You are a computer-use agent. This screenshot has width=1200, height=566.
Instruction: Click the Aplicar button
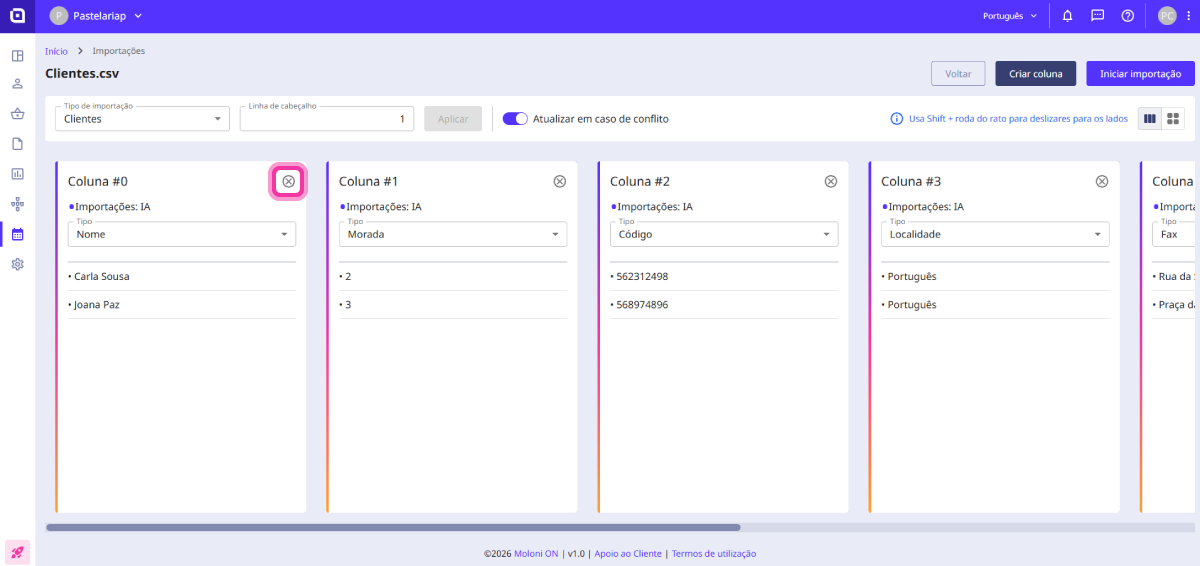[x=453, y=118]
